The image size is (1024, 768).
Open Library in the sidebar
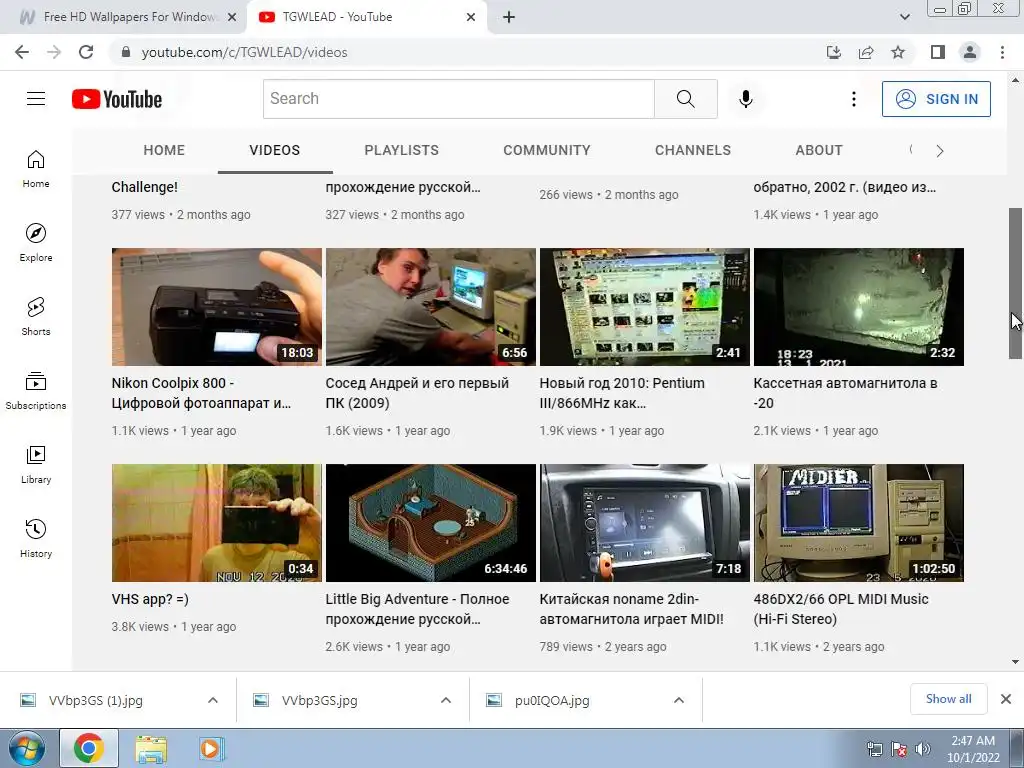point(36,464)
